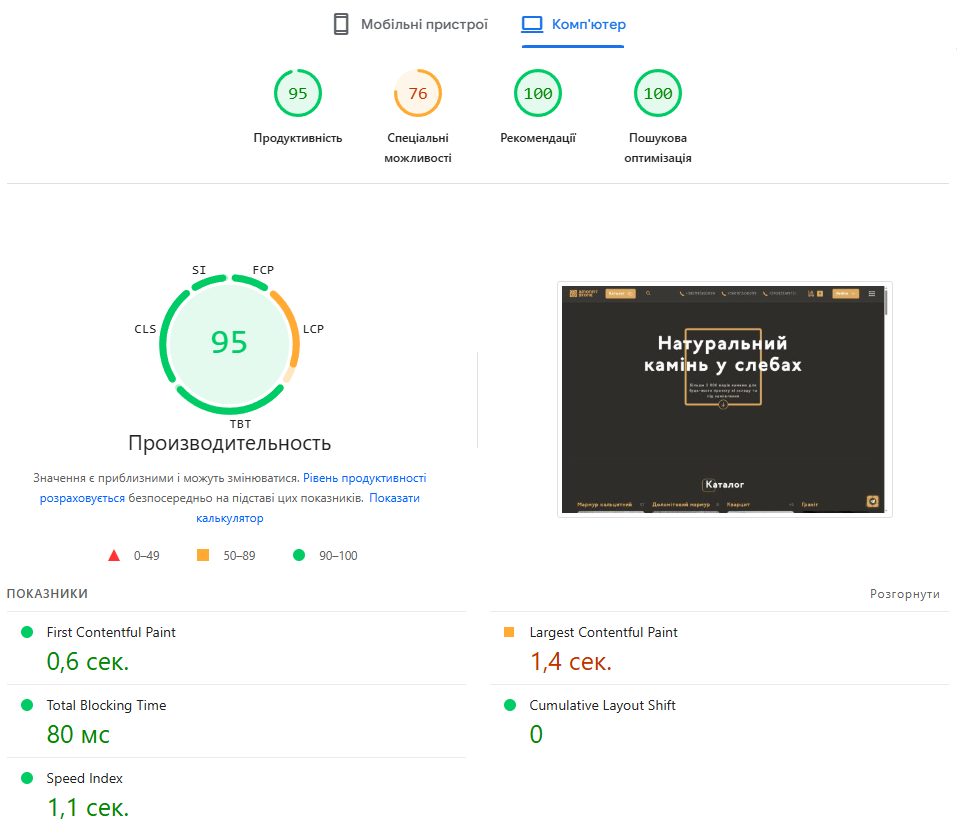Open the Рекомендації score gauge 100
The height and width of the screenshot is (825, 957).
click(538, 93)
